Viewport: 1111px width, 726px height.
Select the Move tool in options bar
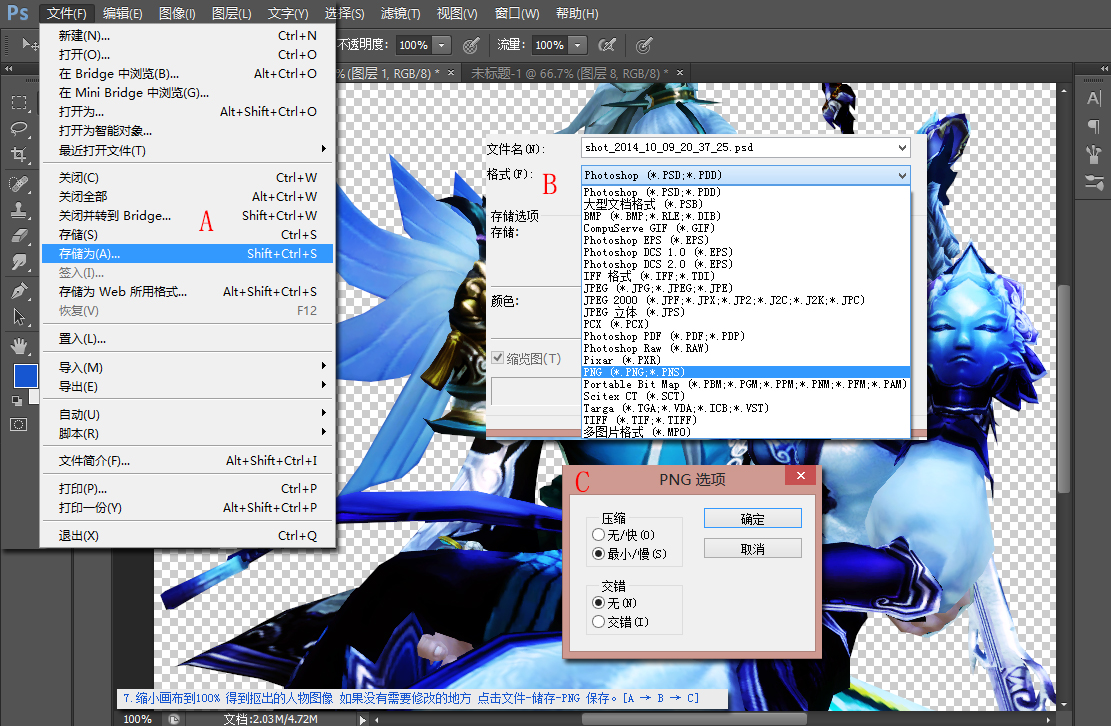point(29,45)
